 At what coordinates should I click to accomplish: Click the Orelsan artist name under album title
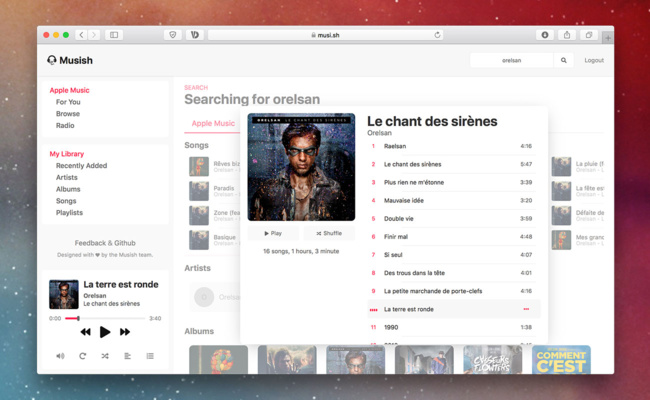tap(379, 133)
